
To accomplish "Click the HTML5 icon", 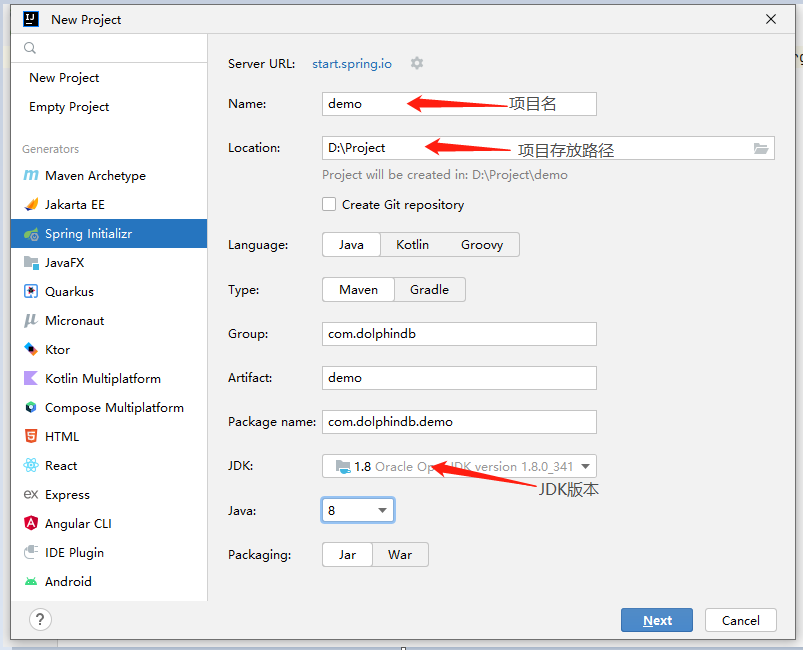I will tap(31, 436).
